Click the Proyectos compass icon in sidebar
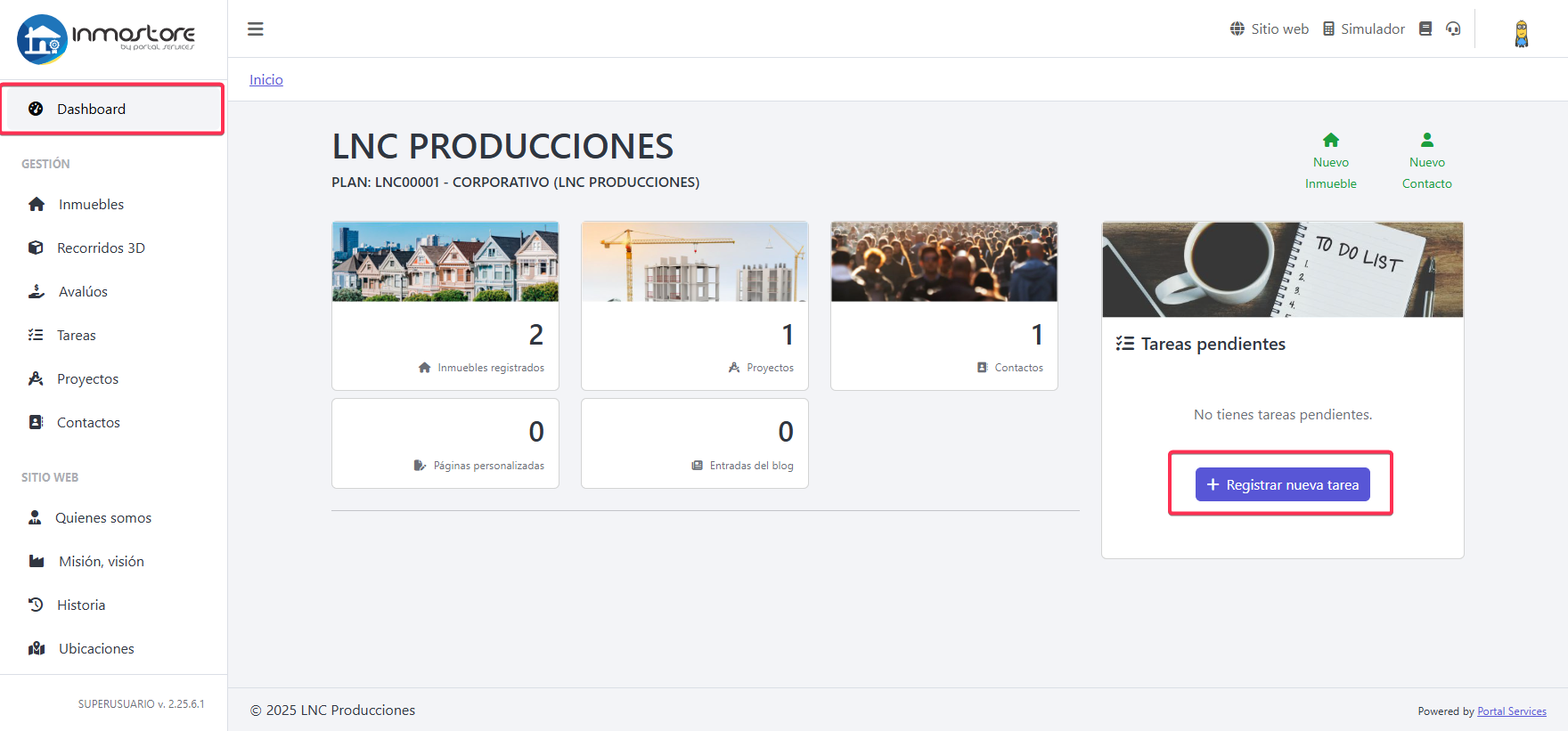1568x731 pixels. pyautogui.click(x=36, y=378)
